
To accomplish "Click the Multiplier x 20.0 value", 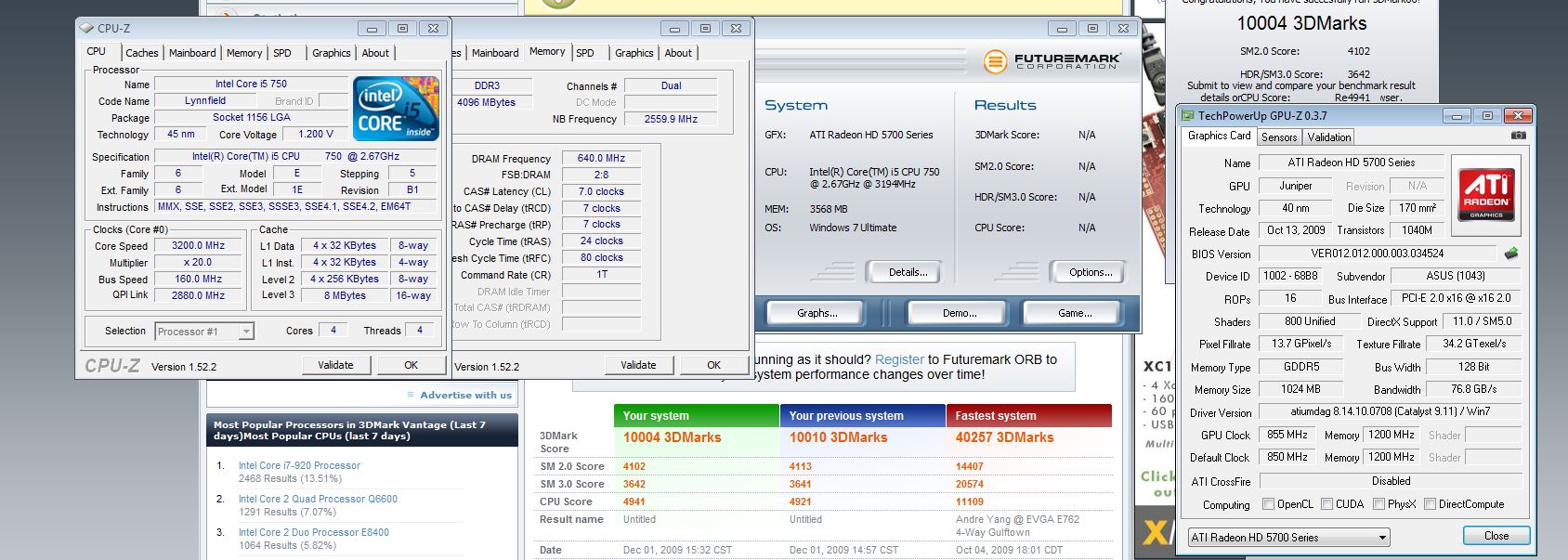I will [198, 263].
